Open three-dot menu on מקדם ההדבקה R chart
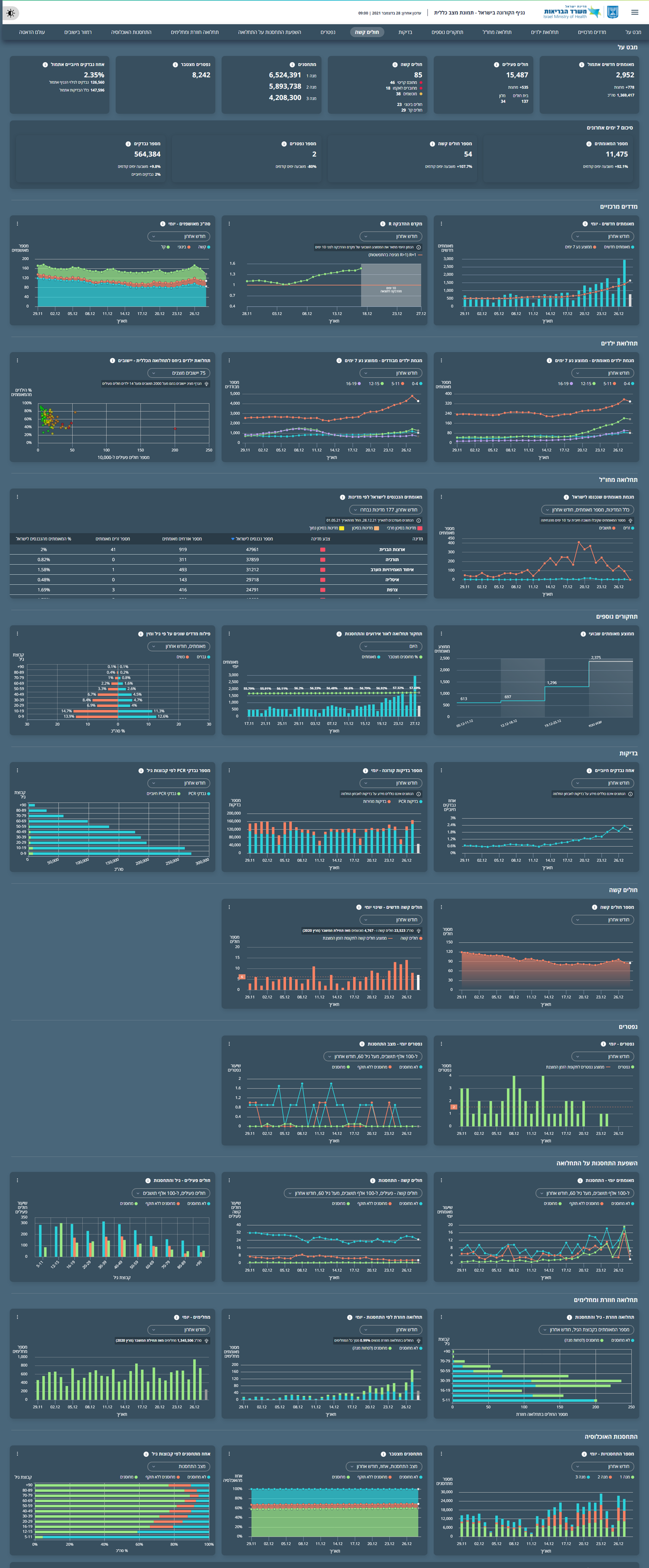This screenshot has width=649, height=1568. tap(229, 224)
